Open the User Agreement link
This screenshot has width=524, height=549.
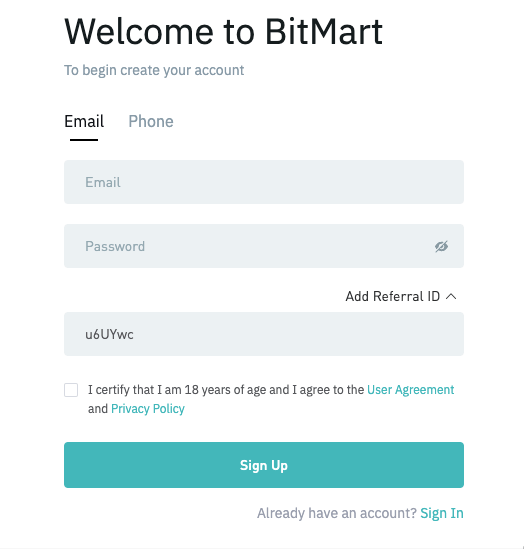click(411, 390)
